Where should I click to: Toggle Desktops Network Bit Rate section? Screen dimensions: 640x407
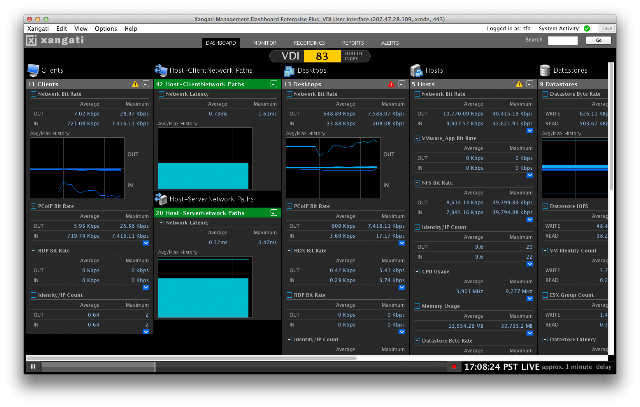click(x=289, y=94)
